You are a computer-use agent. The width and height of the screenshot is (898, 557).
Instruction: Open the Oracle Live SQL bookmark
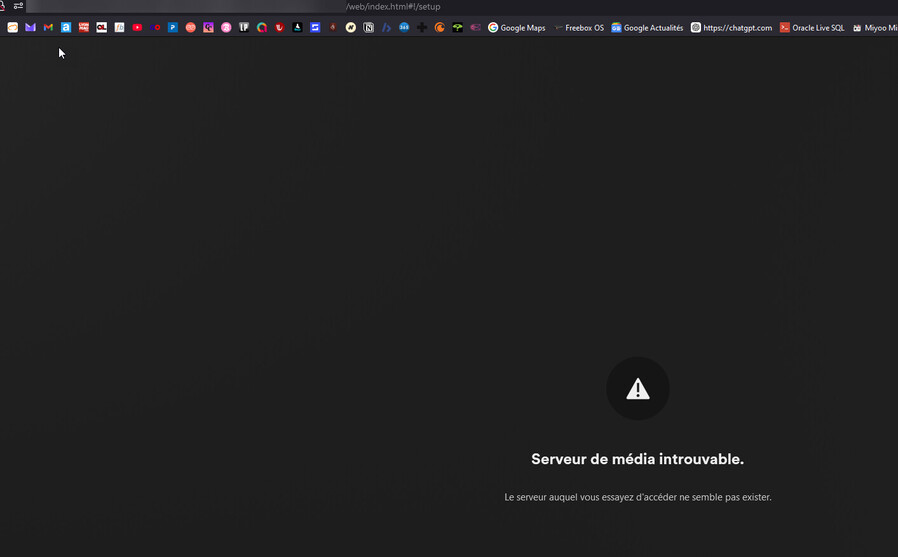click(812, 27)
